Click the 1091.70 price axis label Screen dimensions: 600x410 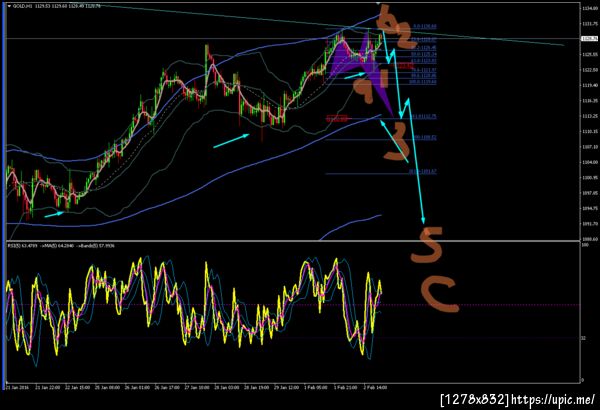tap(590, 224)
